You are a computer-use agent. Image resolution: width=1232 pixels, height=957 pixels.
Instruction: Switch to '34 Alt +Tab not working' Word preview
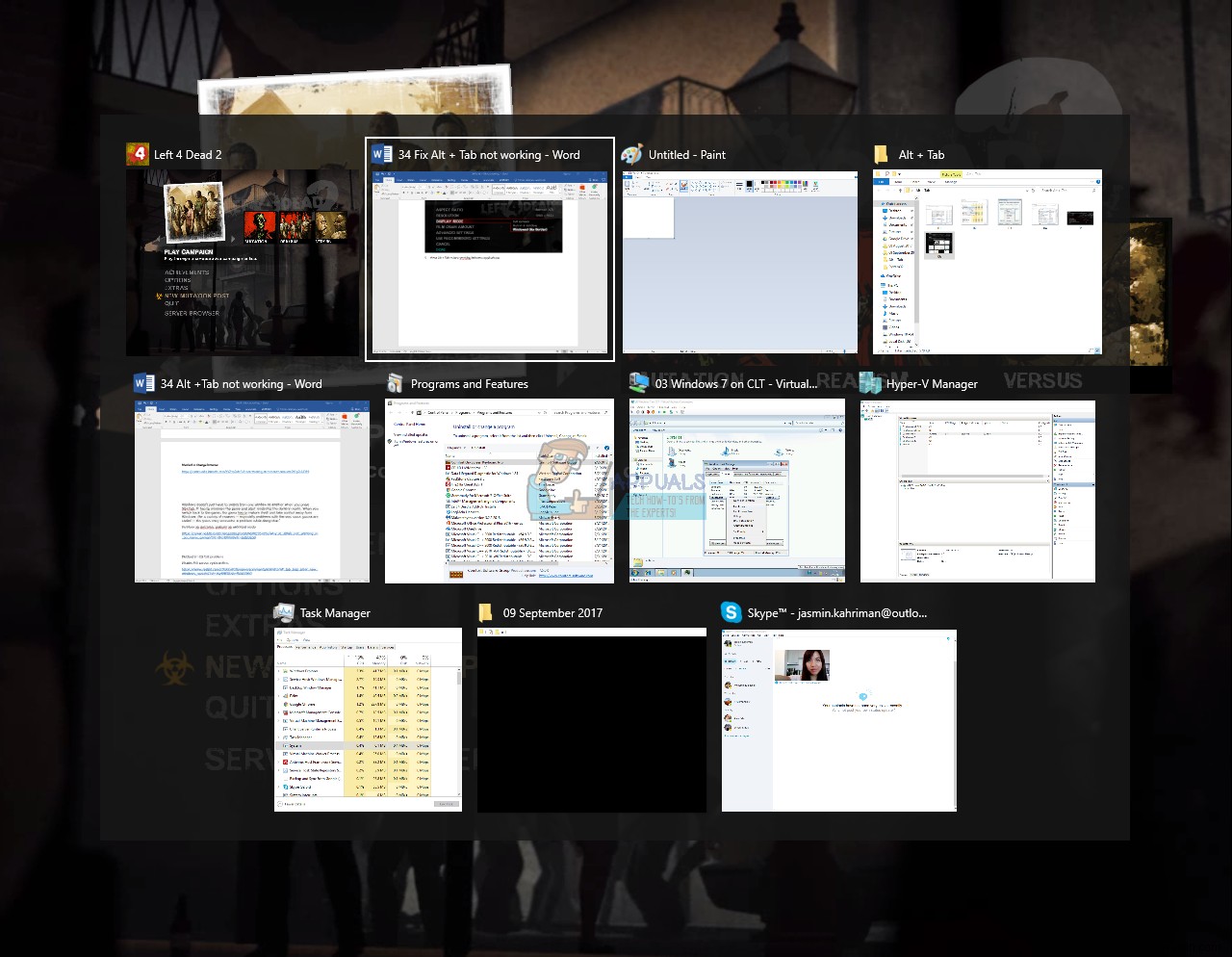(252, 491)
